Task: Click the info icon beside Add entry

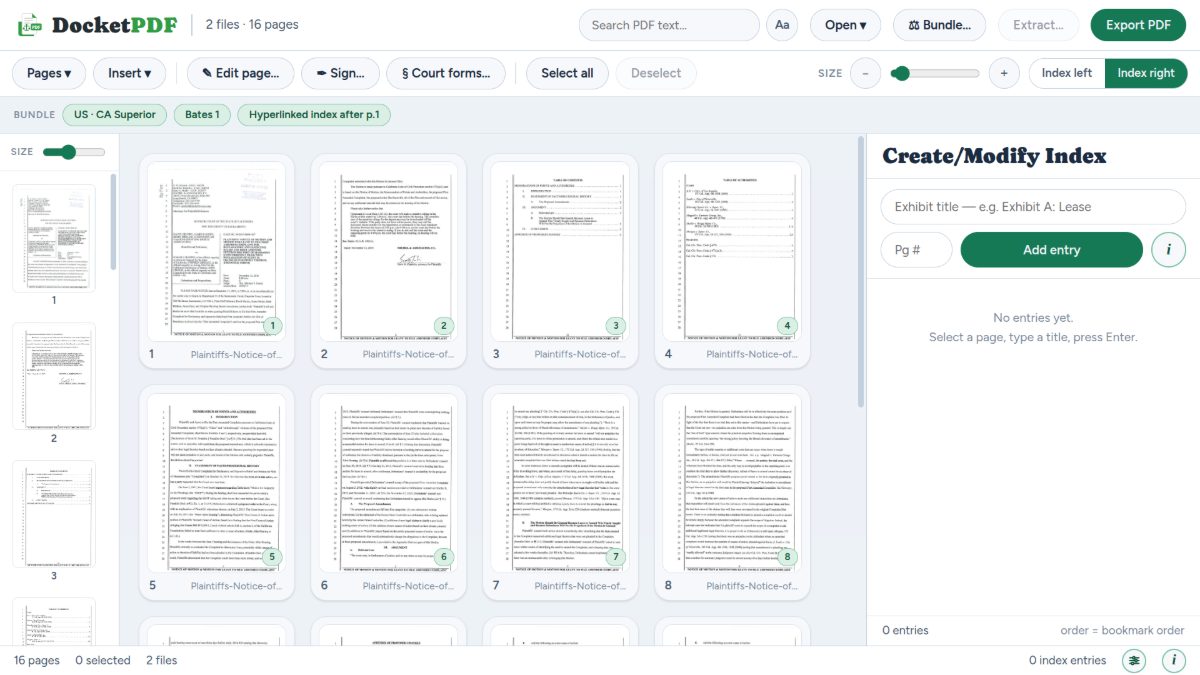Action: [x=1168, y=250]
